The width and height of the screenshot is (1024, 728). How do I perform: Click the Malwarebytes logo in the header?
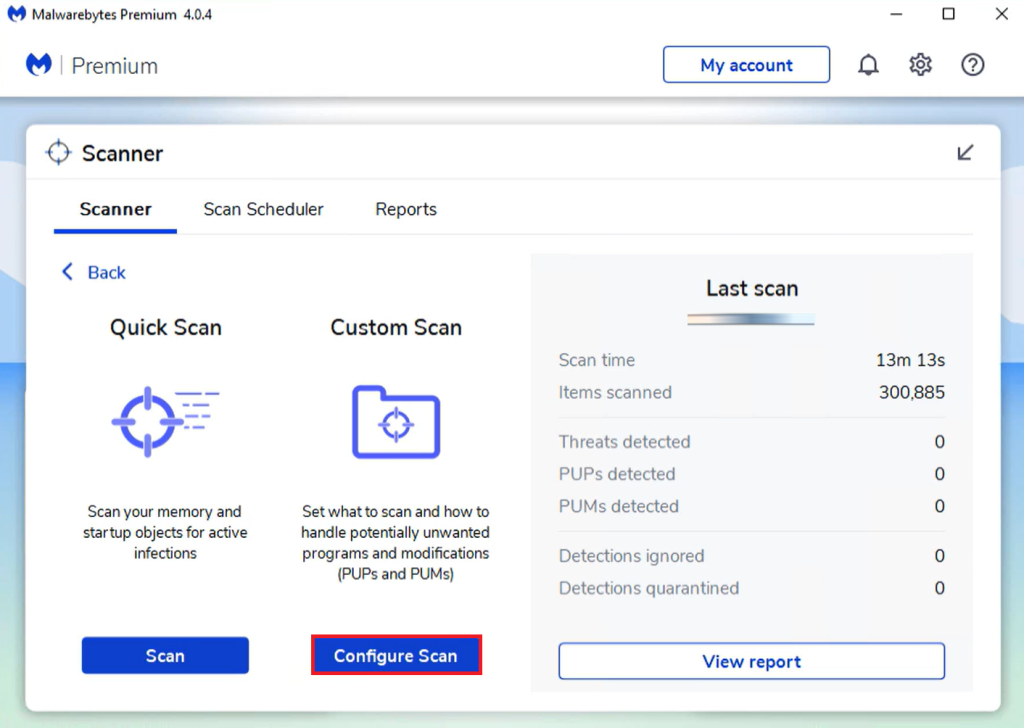[38, 64]
